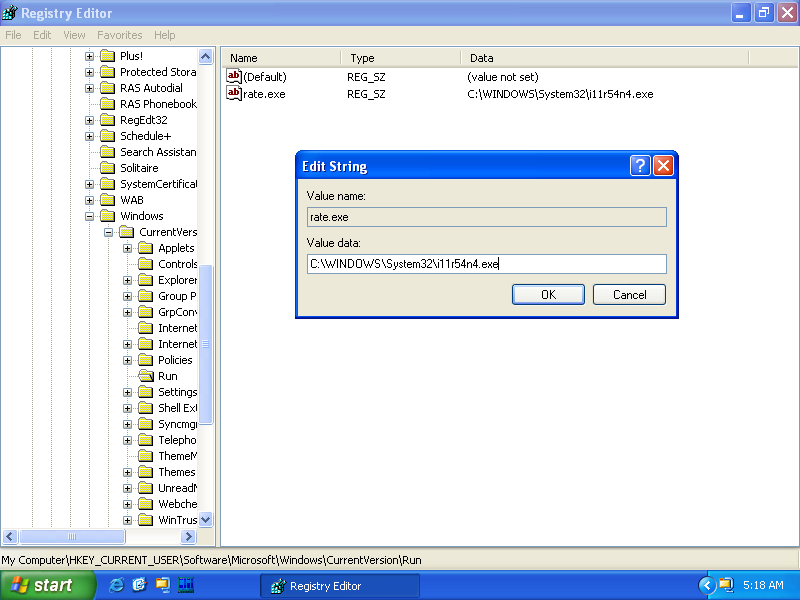Expand hidden tray icons with the arrow
The width and height of the screenshot is (800, 600).
coord(707,585)
